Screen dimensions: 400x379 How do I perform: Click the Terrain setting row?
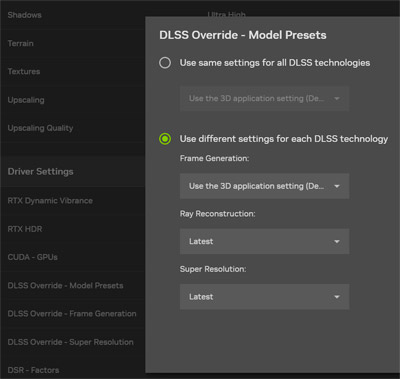click(x=73, y=43)
